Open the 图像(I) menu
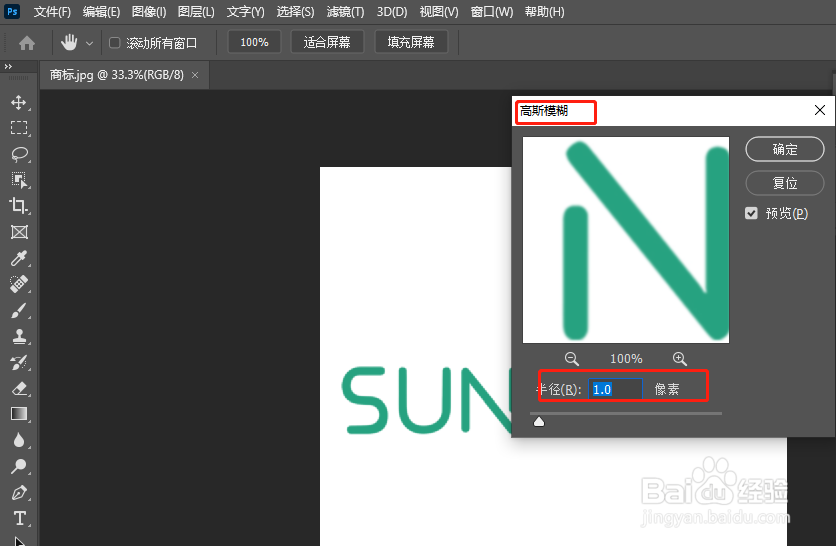Viewport: 836px width, 546px height. [149, 12]
